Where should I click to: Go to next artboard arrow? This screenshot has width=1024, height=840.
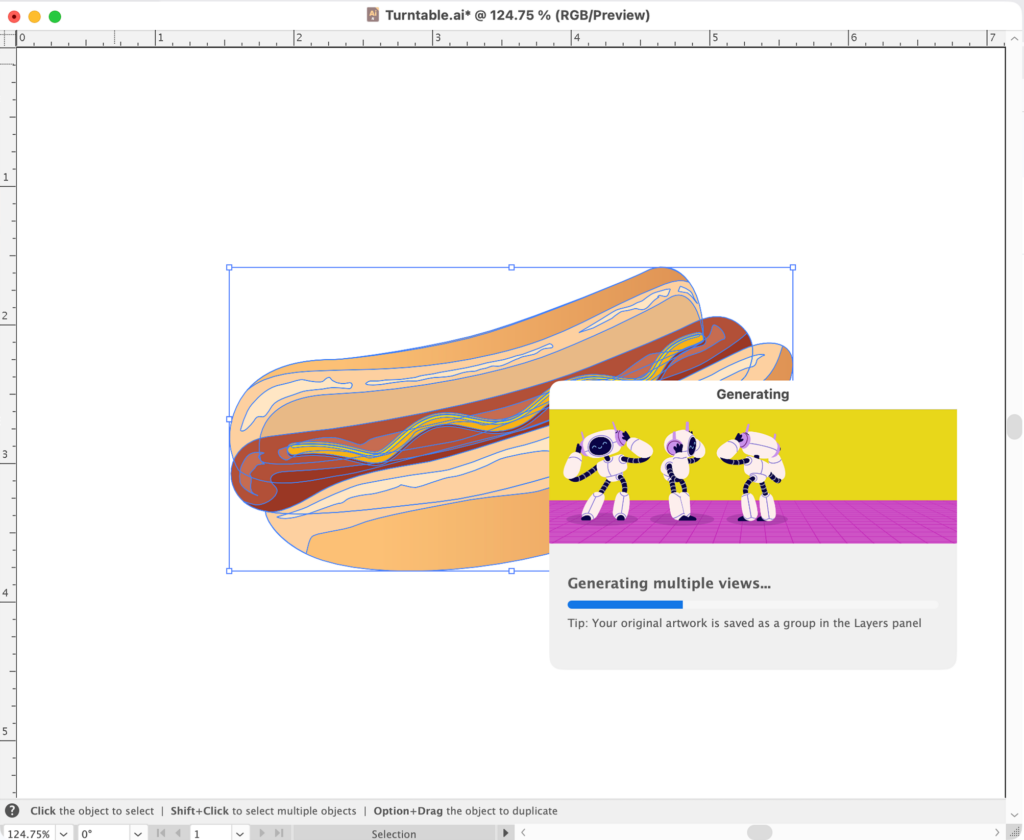pos(262,833)
